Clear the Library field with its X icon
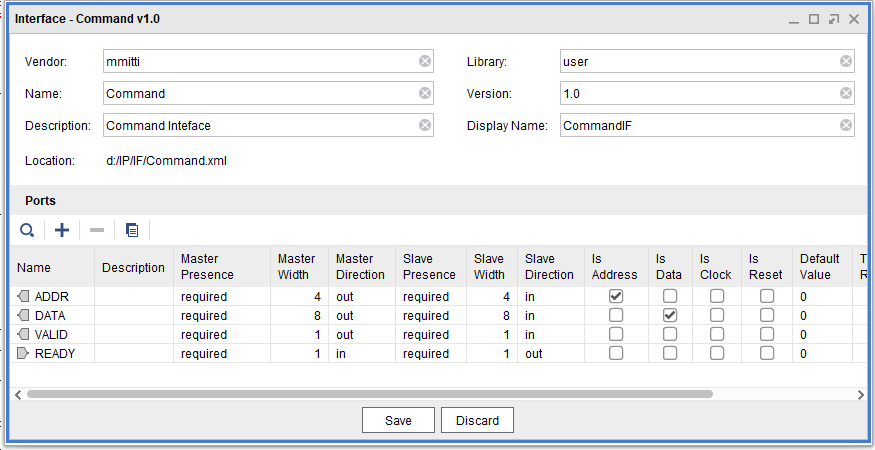The height and width of the screenshot is (450, 875). point(846,61)
